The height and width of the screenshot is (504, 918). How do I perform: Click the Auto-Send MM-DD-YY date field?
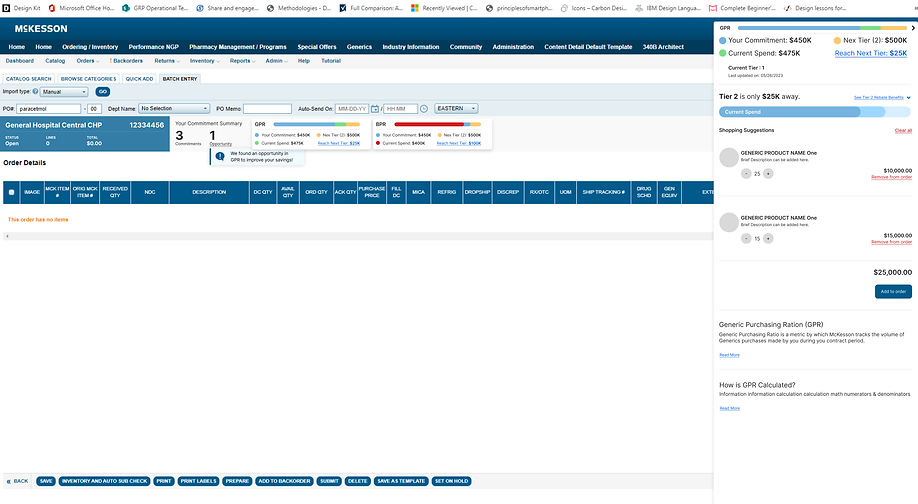(352, 109)
